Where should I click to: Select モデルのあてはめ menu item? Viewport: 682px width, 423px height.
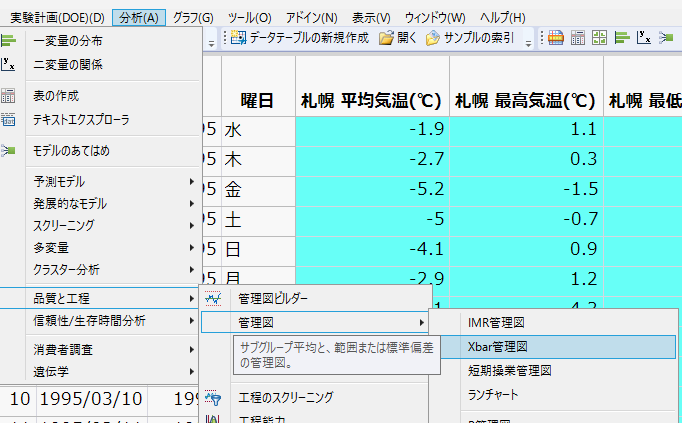click(x=71, y=151)
